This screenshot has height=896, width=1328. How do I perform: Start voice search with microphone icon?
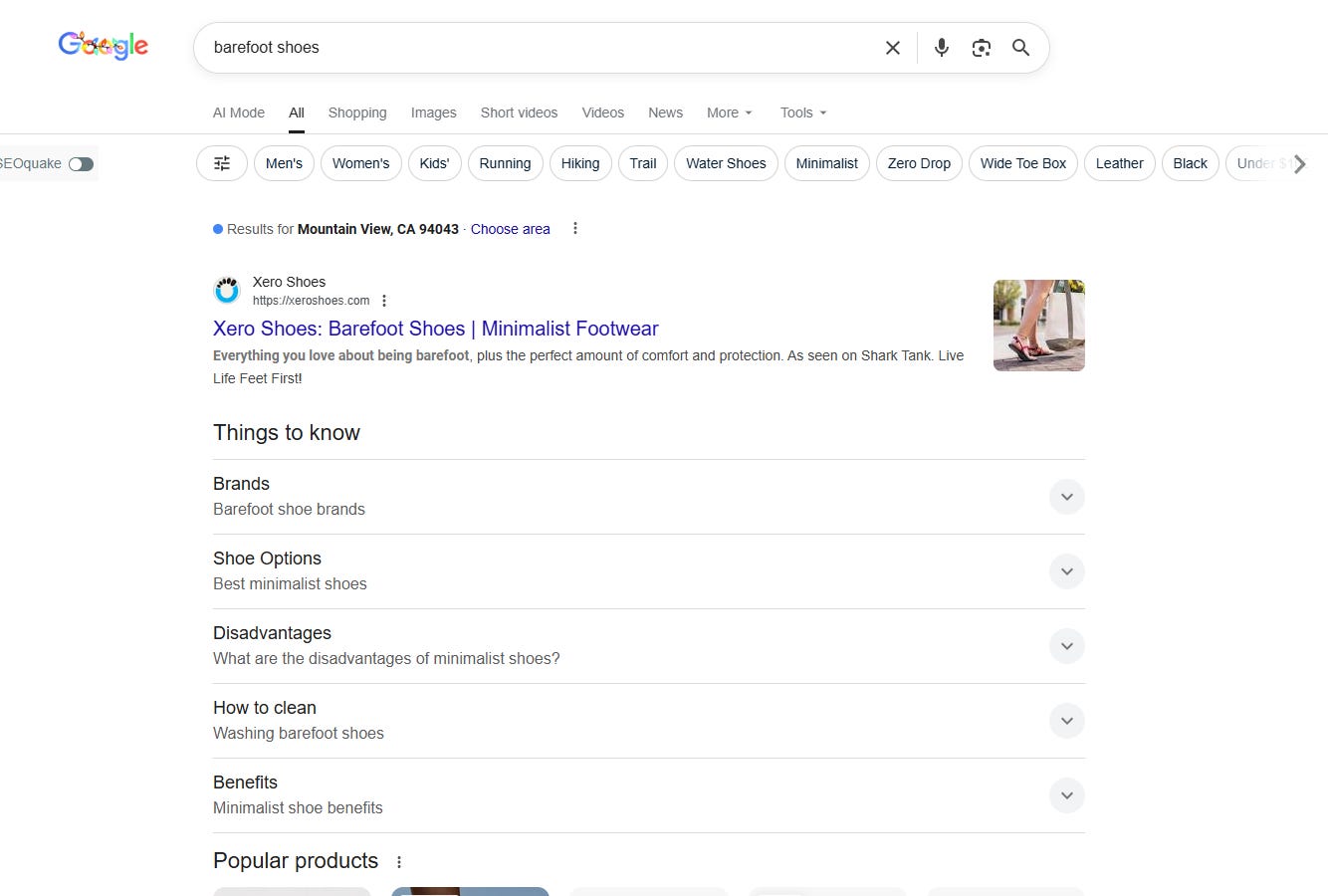(942, 48)
